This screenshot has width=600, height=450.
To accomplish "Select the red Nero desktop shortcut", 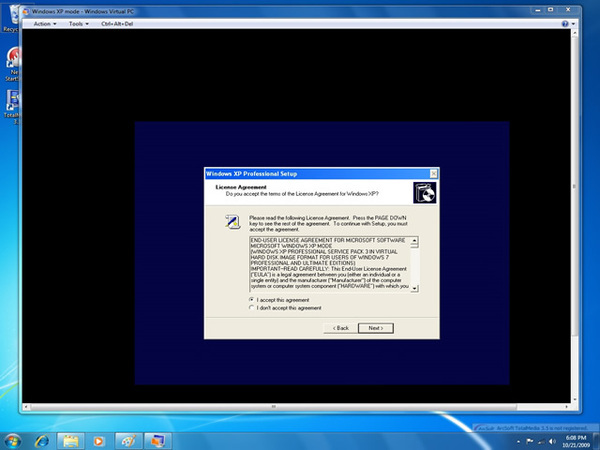I will coord(13,64).
